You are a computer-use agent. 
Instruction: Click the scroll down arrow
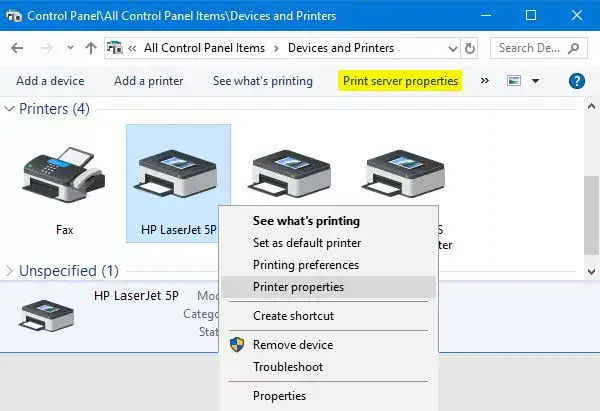tap(591, 271)
